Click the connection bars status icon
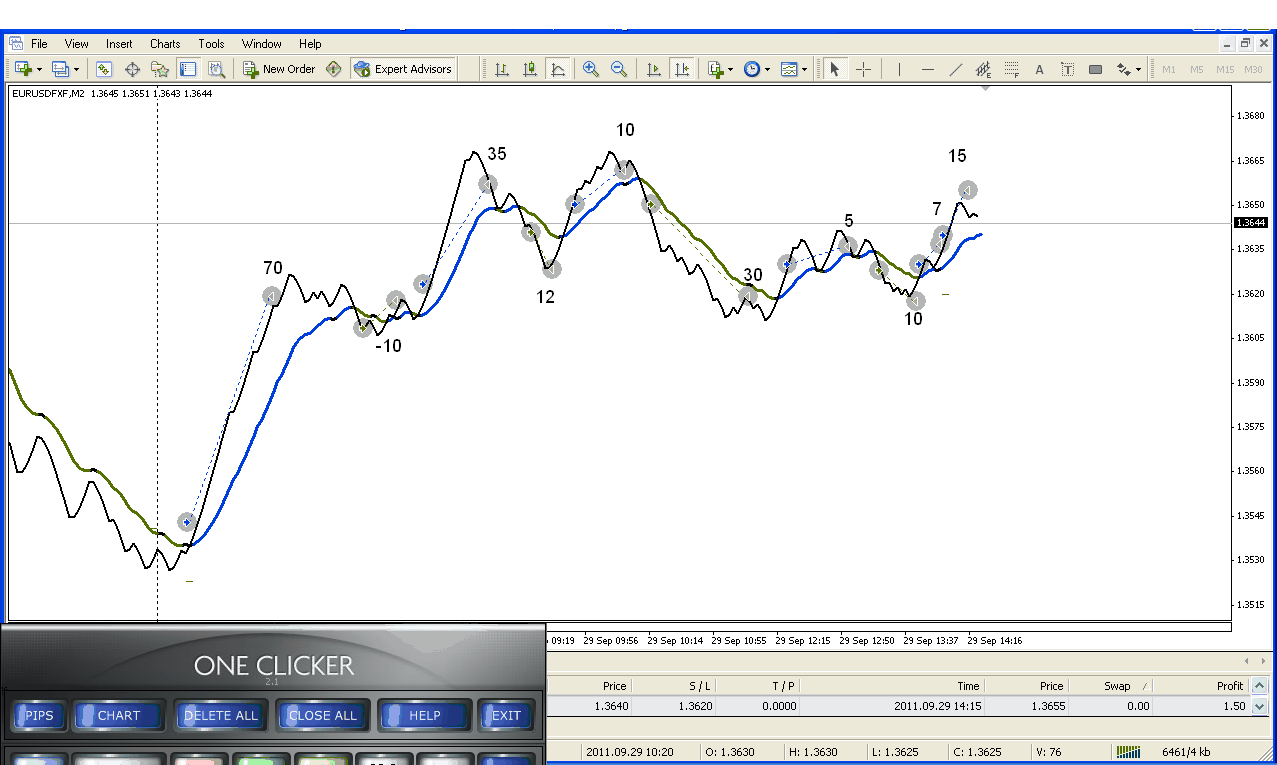 pos(1128,751)
